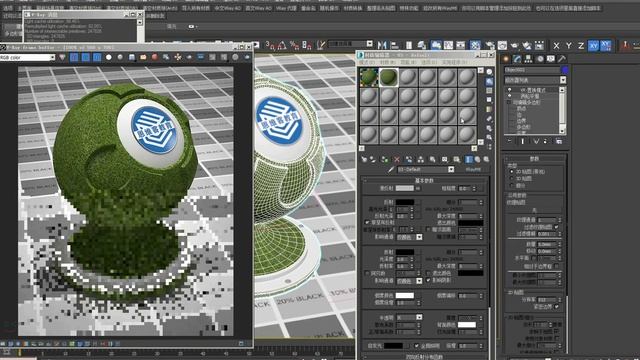The height and width of the screenshot is (360, 640).
Task: Toggle the affect shadows checkbox in refraction section
Action: pos(428,280)
